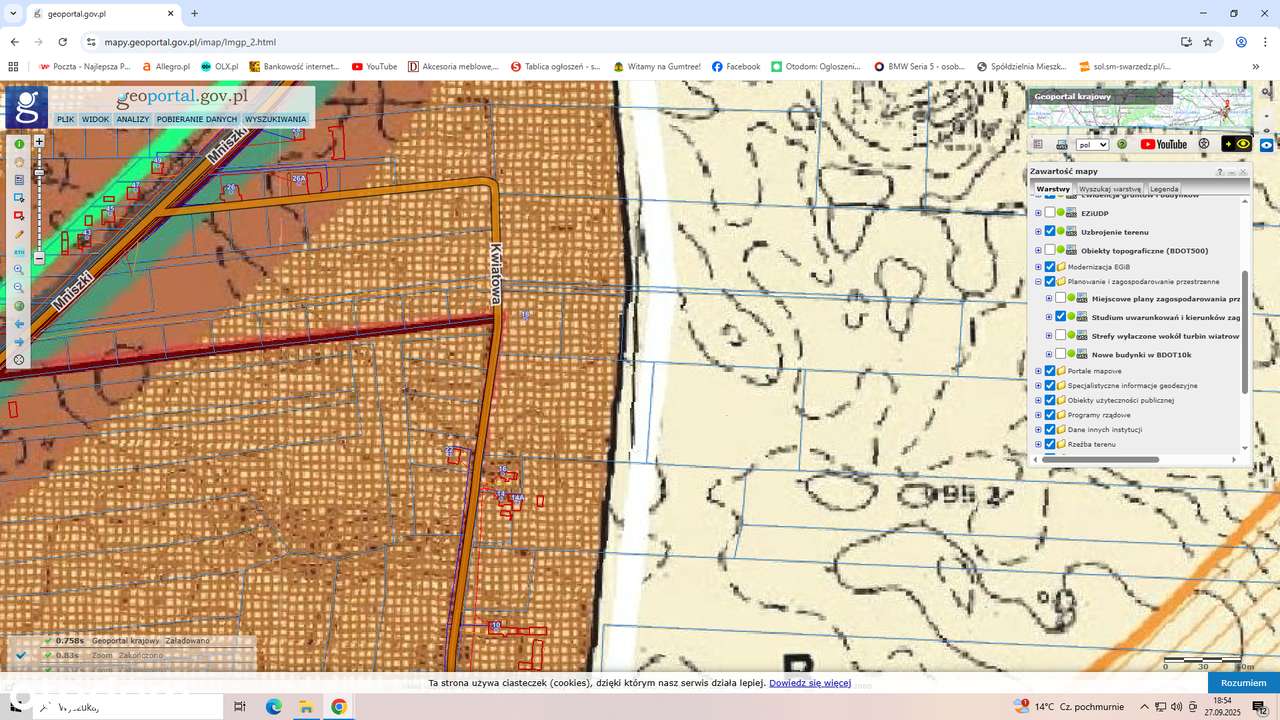Open the WIDOK menu
Image resolution: width=1280 pixels, height=720 pixels.
click(x=96, y=119)
